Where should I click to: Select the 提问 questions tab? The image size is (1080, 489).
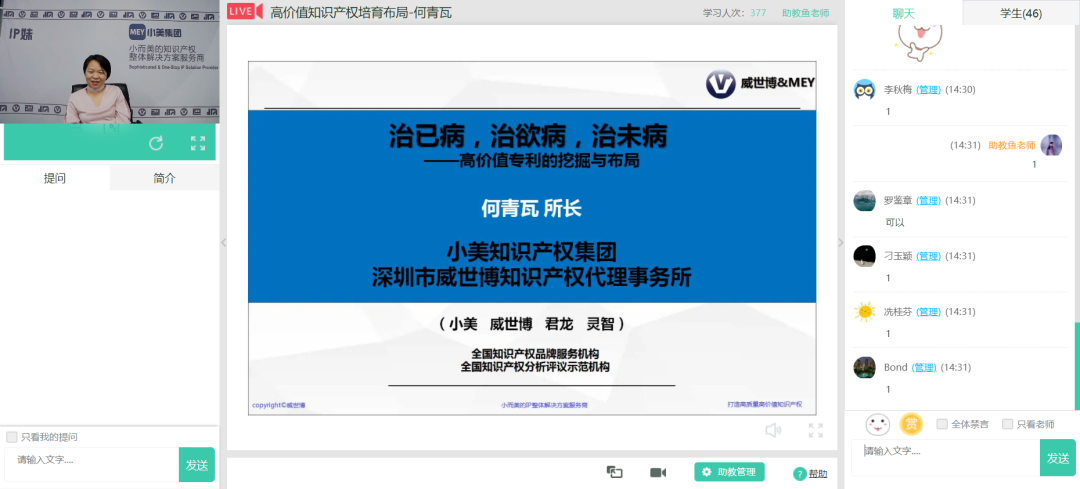coord(54,178)
